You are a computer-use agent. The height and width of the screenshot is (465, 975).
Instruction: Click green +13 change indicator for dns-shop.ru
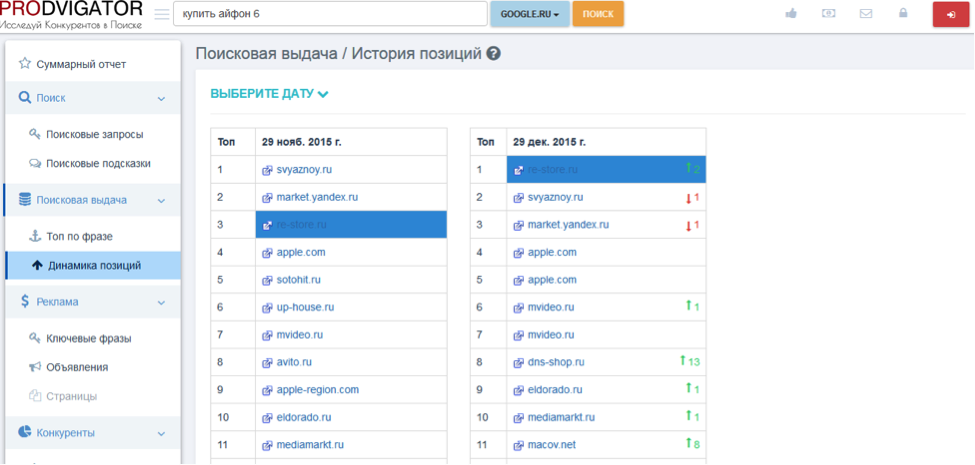pos(690,361)
